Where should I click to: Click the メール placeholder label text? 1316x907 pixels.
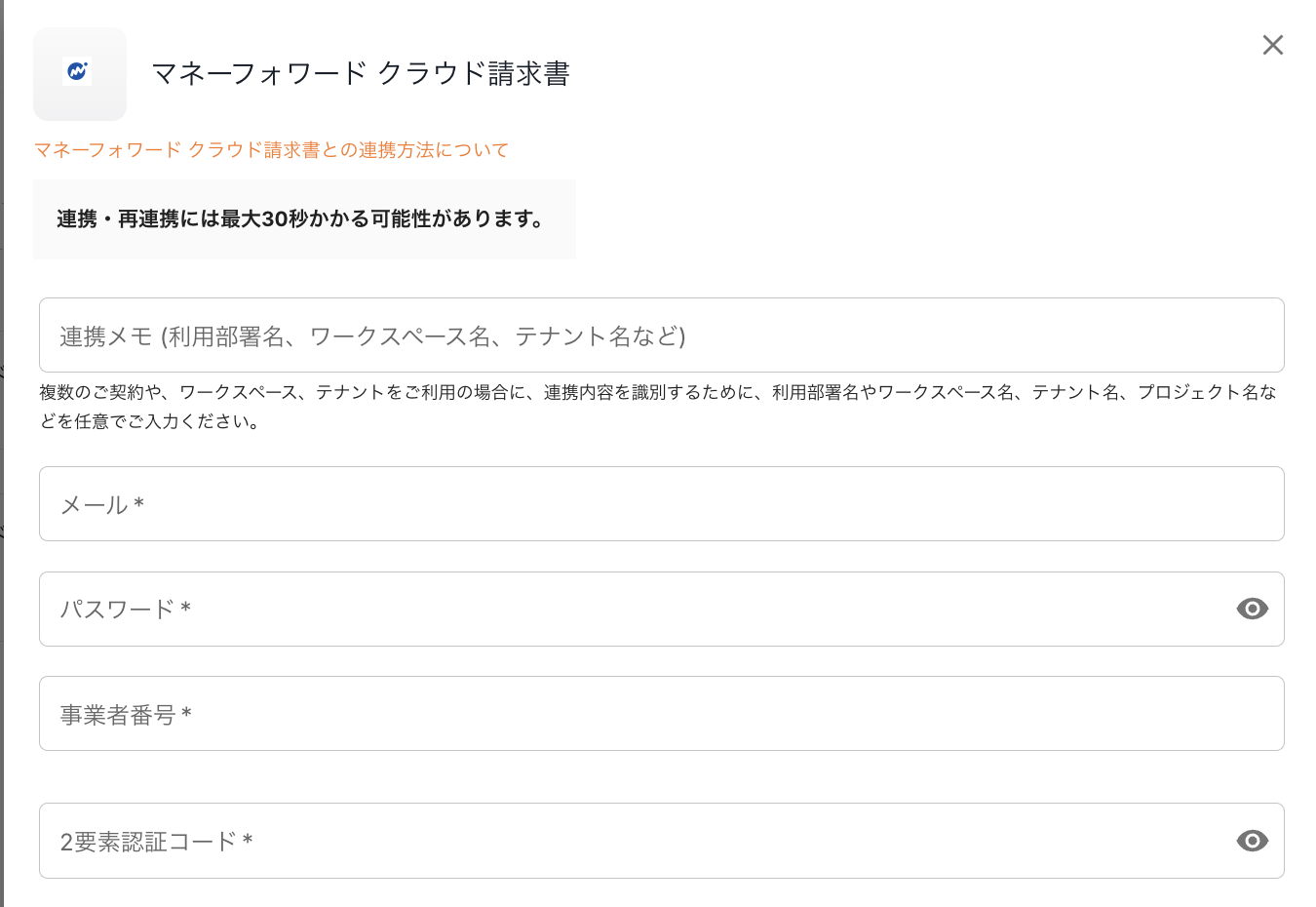tap(95, 505)
